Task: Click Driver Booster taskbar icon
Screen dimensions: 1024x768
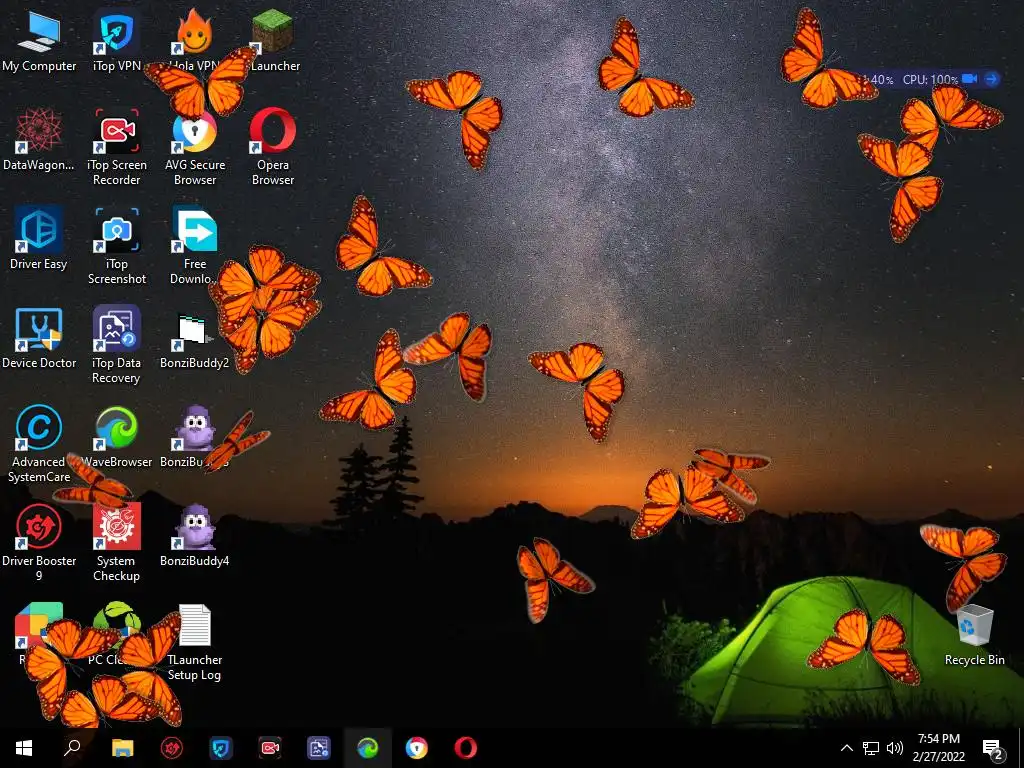Action: [172, 748]
